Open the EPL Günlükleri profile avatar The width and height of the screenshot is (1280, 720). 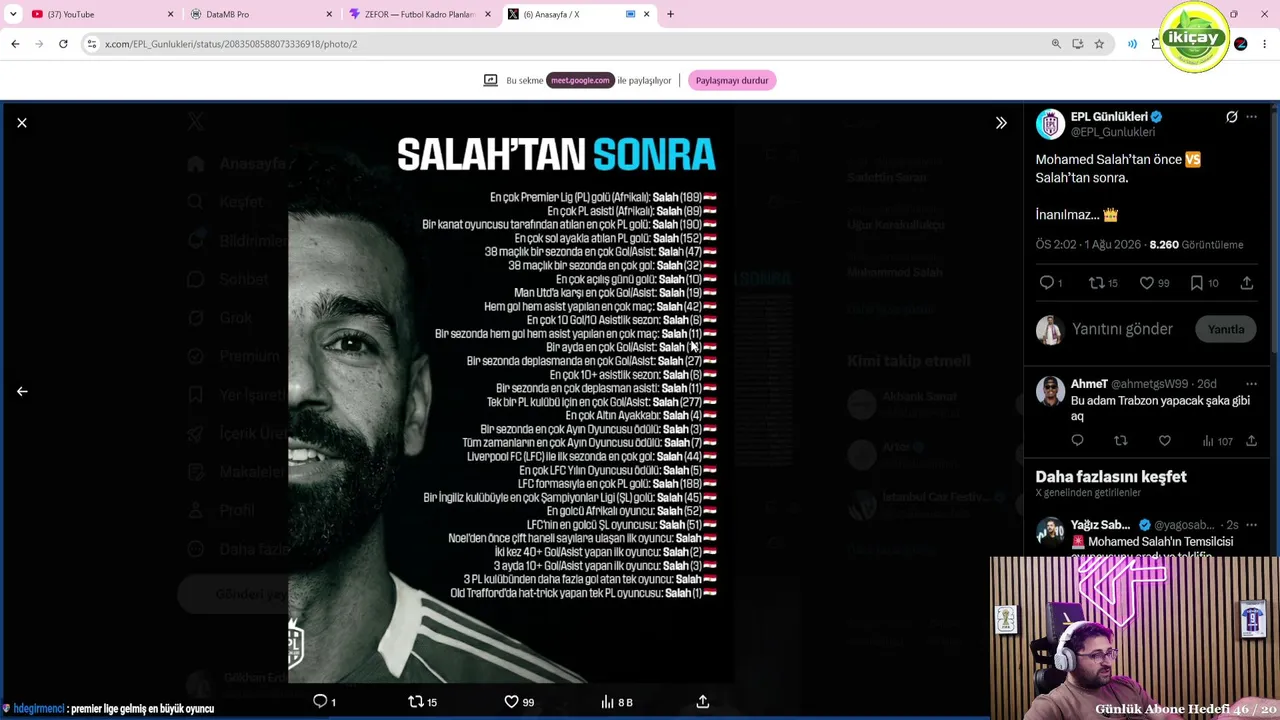point(1050,124)
